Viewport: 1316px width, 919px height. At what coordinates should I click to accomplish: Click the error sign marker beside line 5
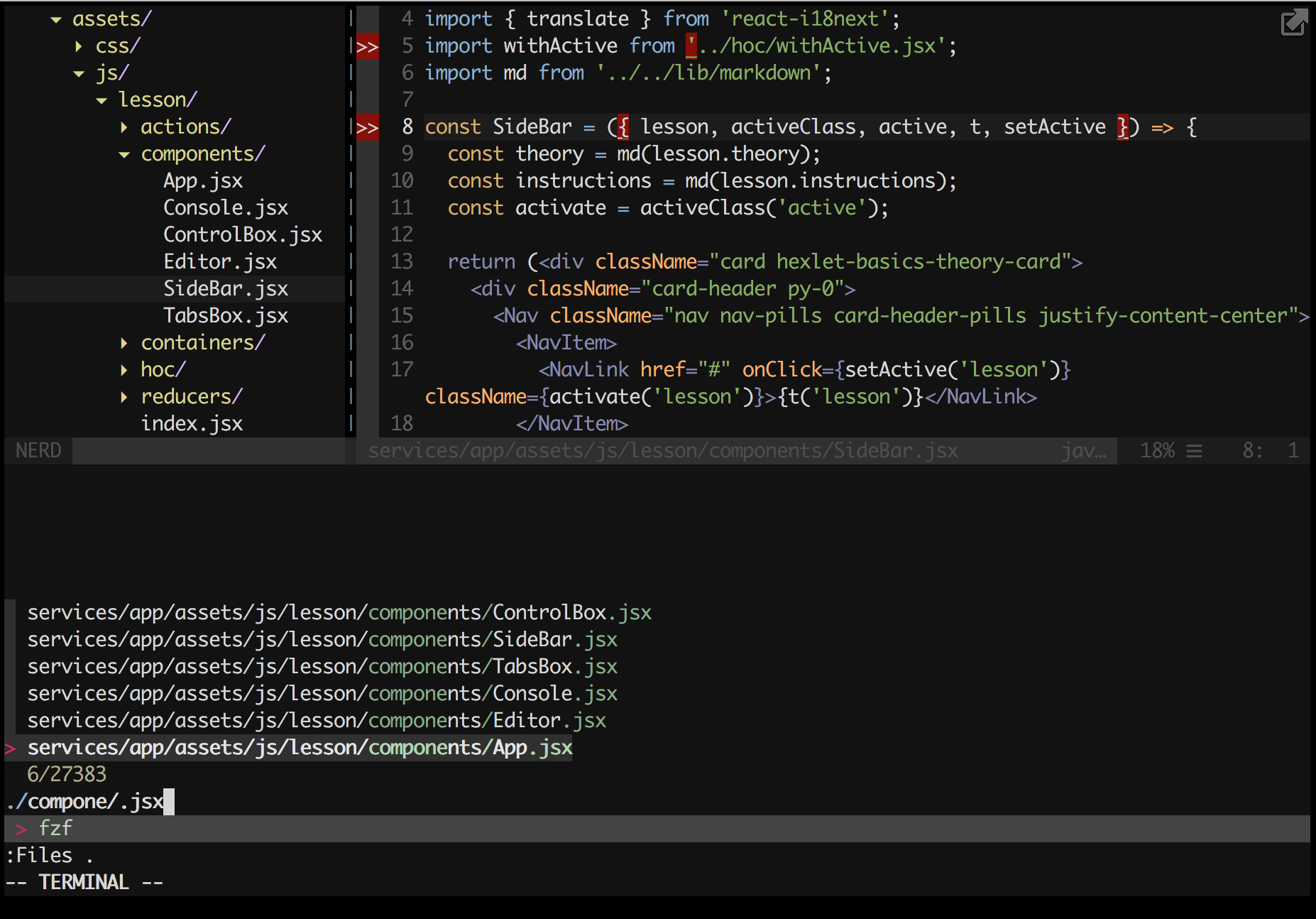click(366, 45)
